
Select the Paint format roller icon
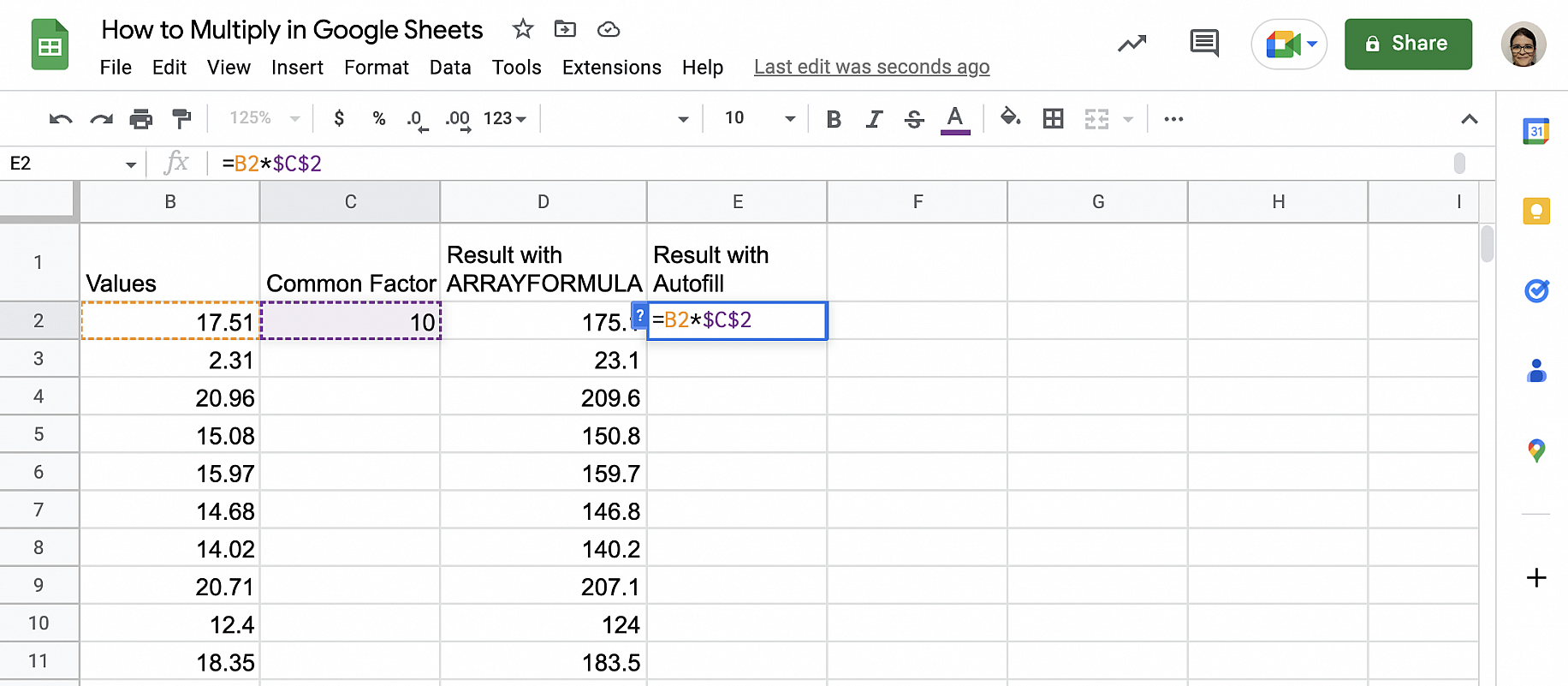(x=181, y=119)
